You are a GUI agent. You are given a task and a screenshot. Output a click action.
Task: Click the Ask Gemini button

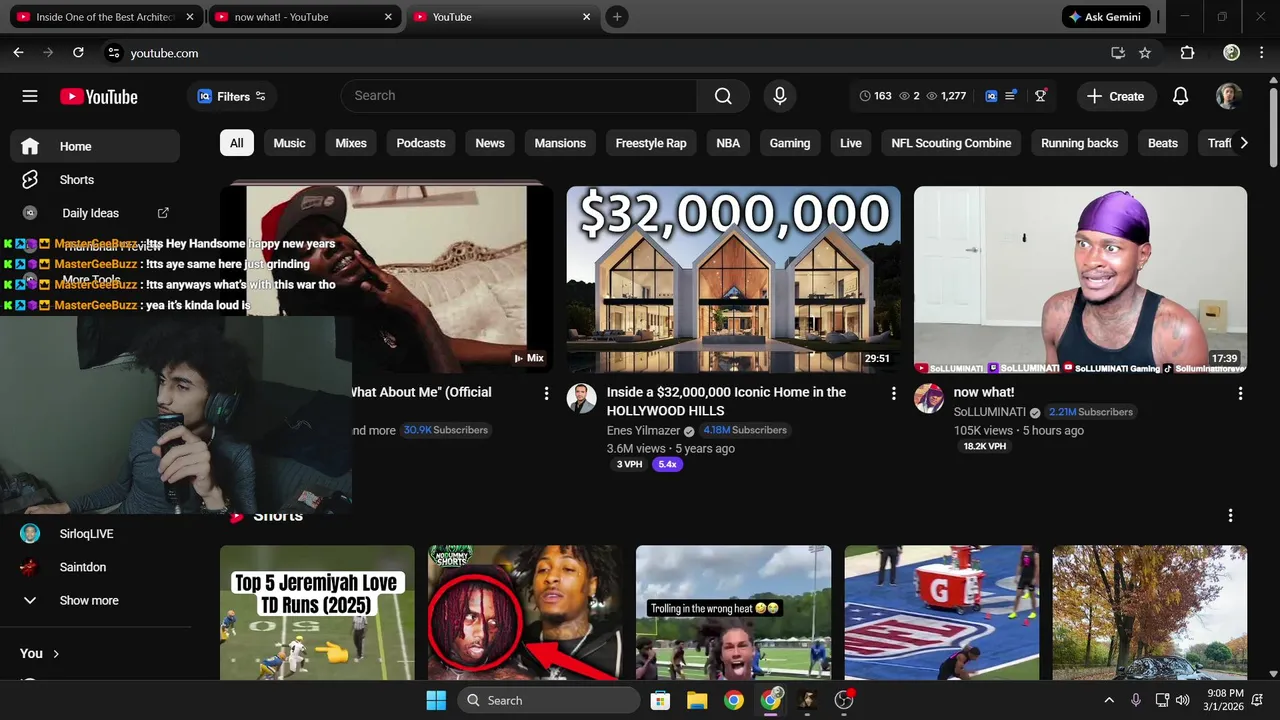point(1104,17)
